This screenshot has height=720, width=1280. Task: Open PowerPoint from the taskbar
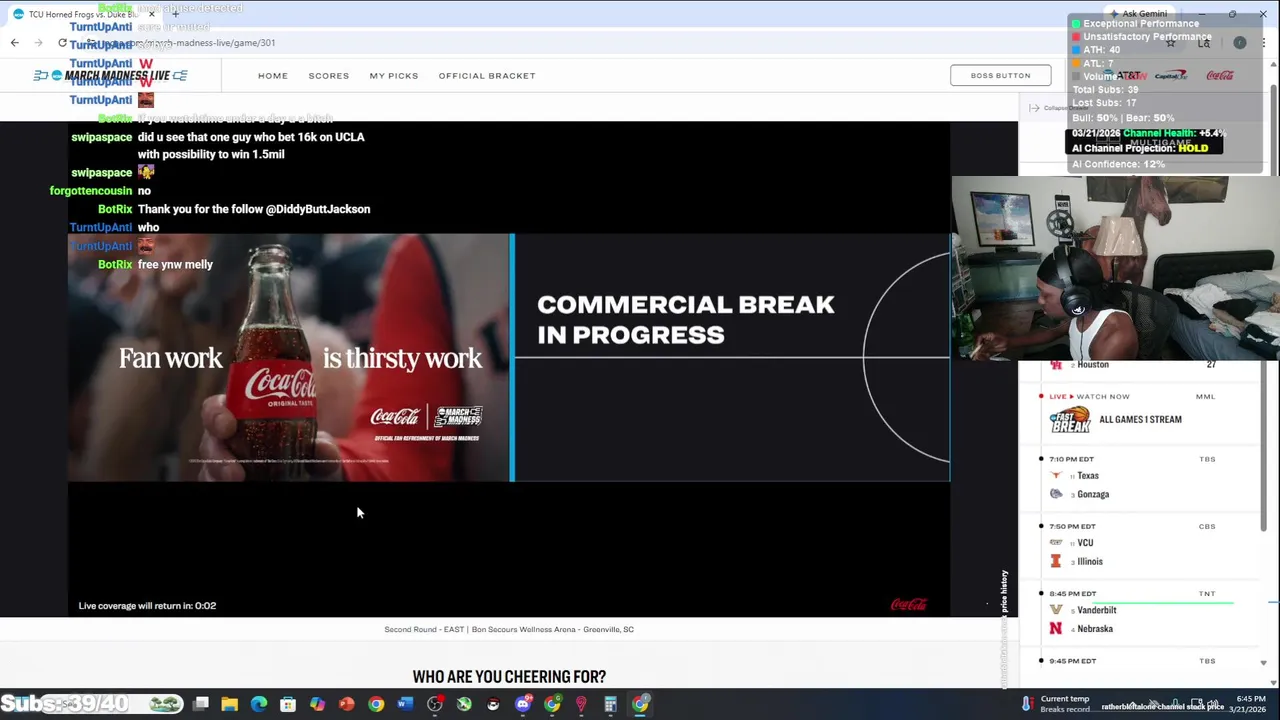click(x=347, y=704)
